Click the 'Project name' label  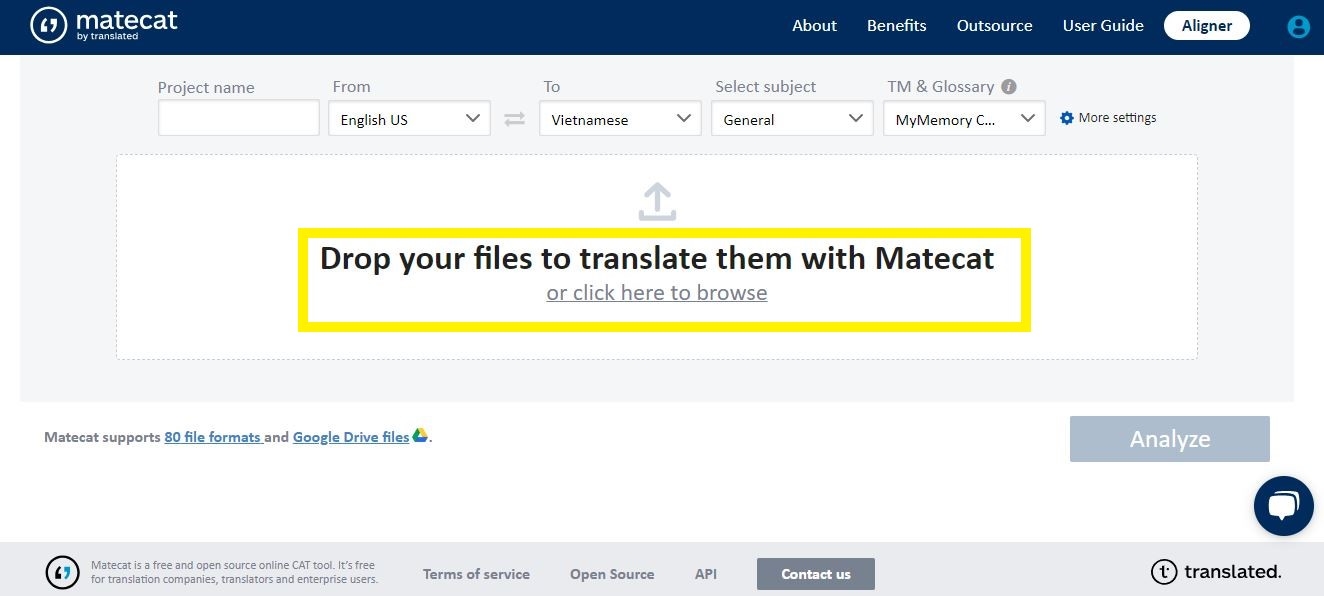coord(206,88)
